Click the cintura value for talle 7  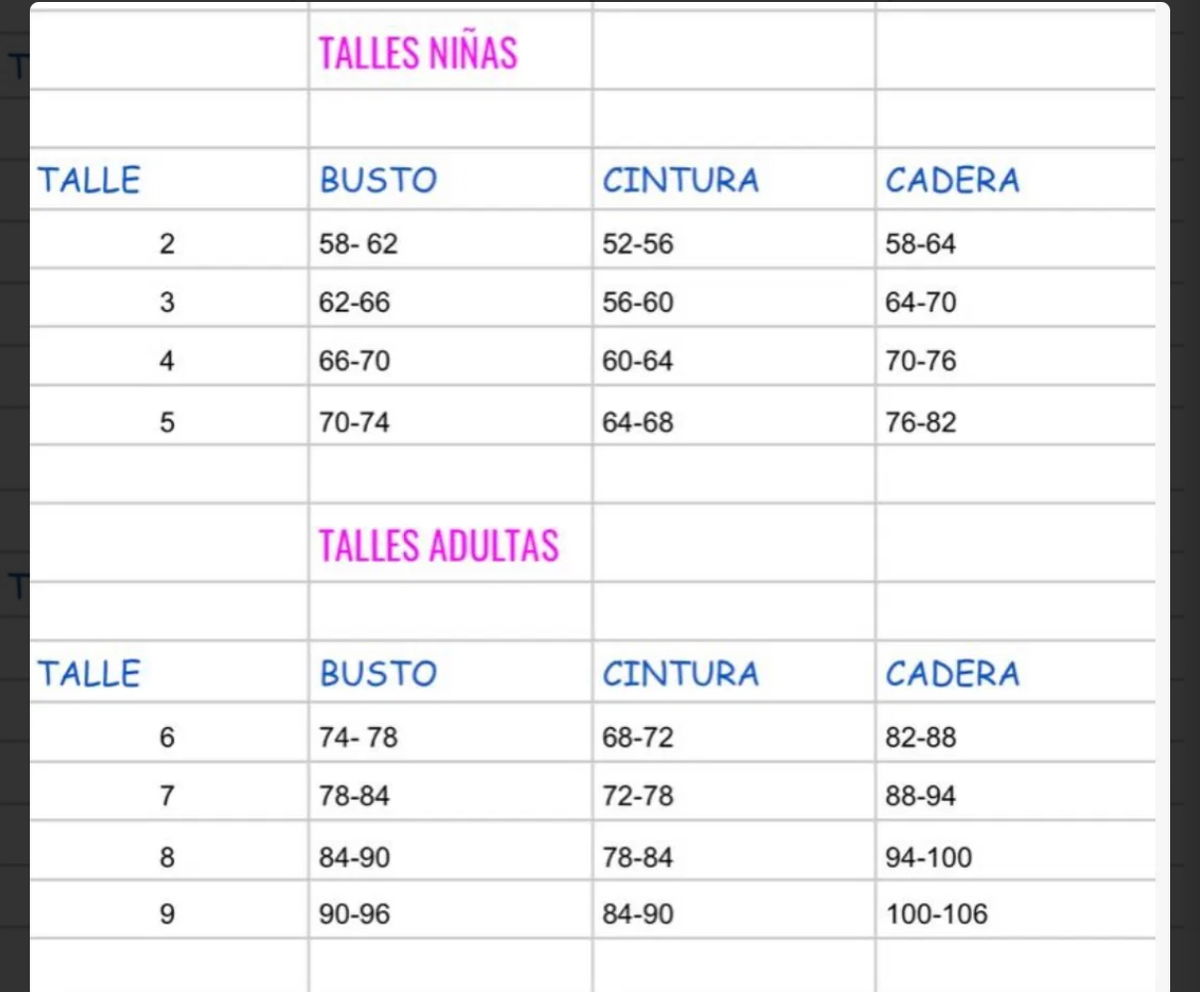tap(638, 796)
